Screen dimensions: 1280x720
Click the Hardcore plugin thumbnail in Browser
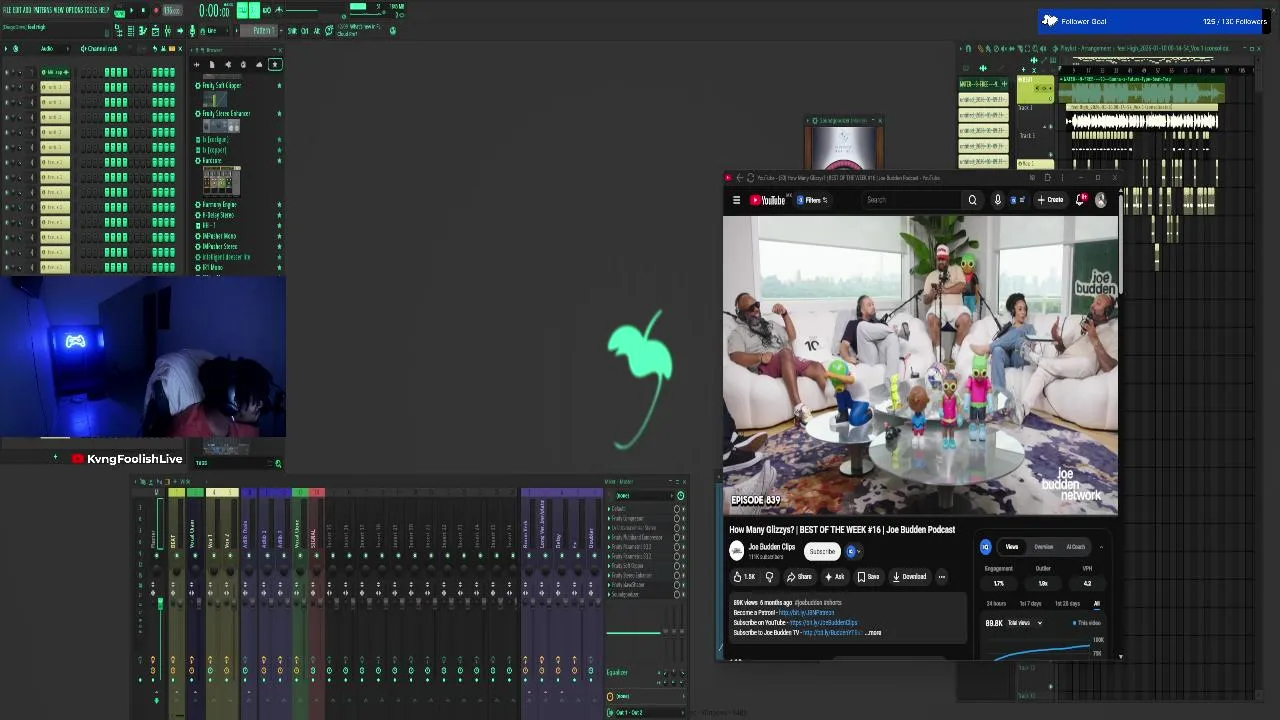(x=221, y=181)
